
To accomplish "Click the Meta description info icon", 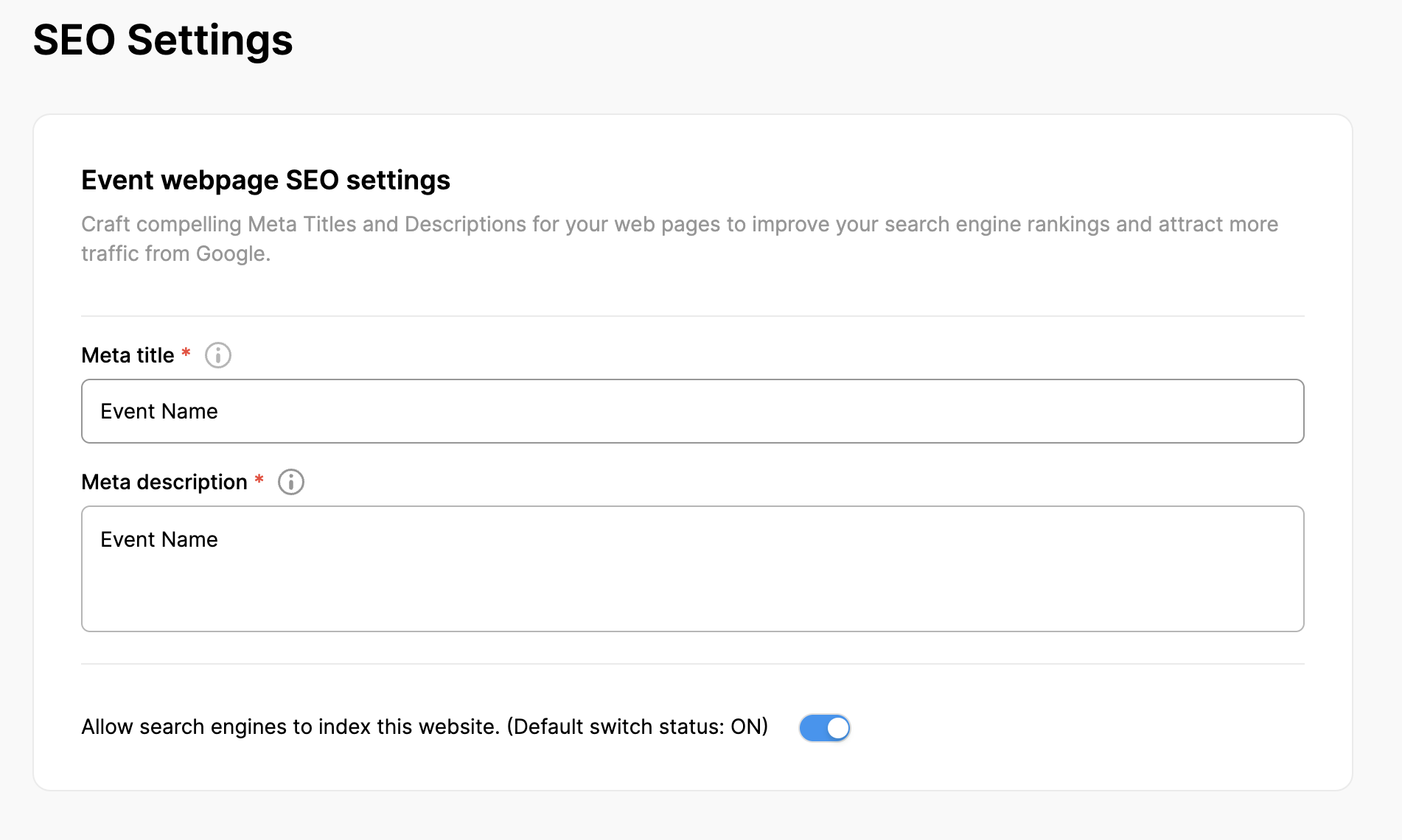I will tap(290, 482).
